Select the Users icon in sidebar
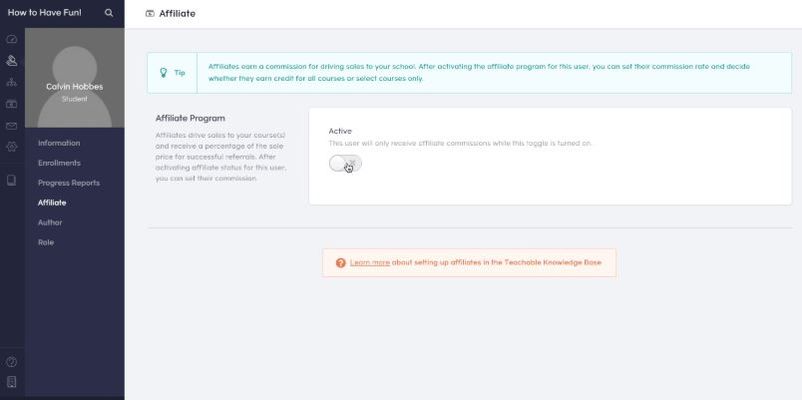The image size is (802, 400). 12,61
